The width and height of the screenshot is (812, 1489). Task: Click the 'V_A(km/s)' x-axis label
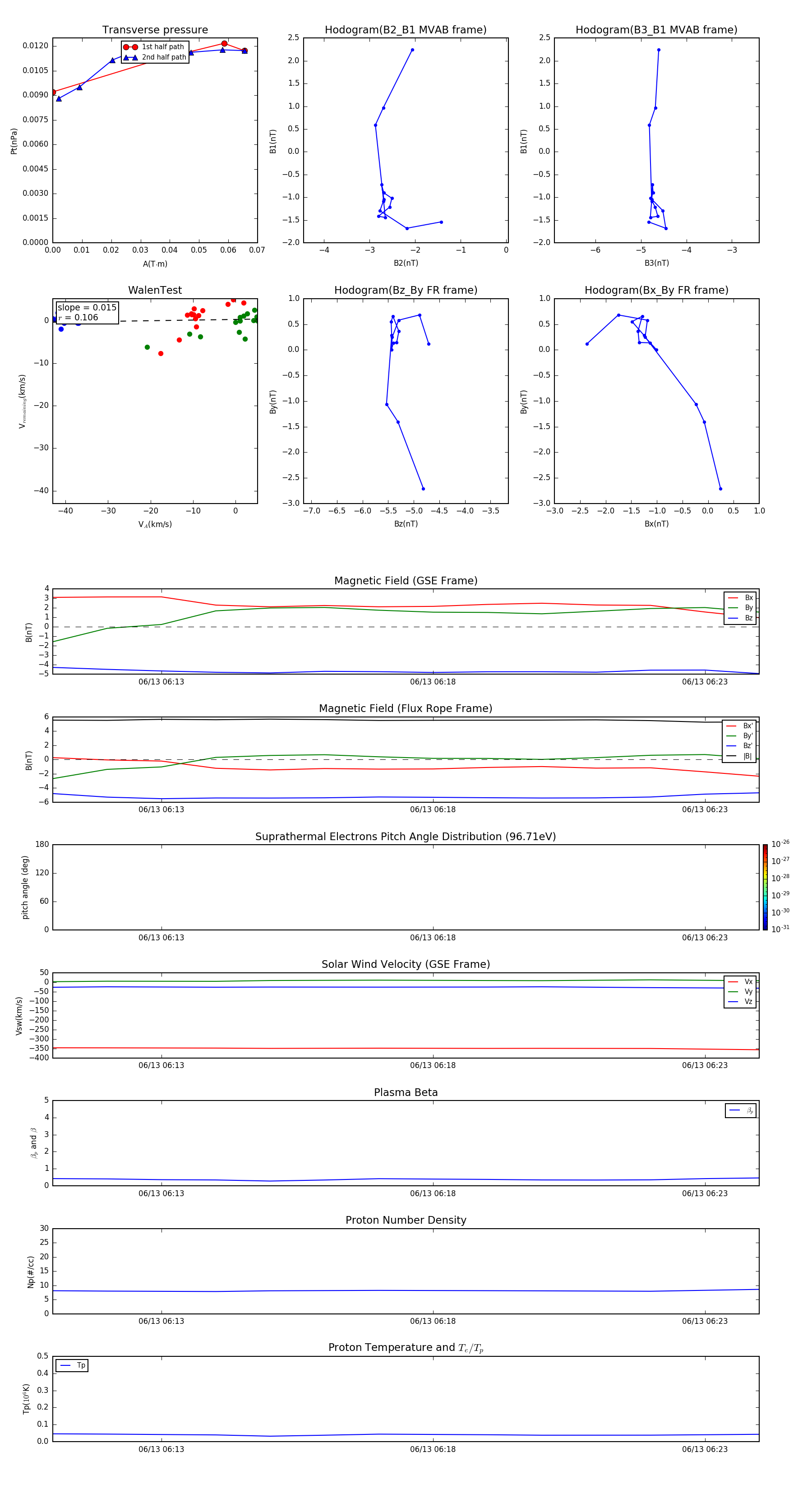tap(155, 525)
